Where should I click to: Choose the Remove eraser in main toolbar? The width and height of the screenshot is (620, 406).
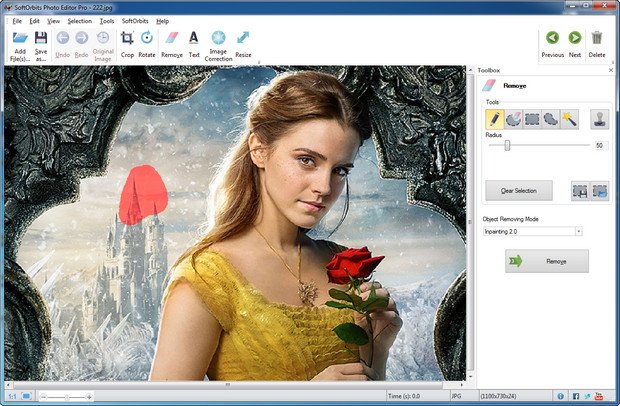coord(172,44)
